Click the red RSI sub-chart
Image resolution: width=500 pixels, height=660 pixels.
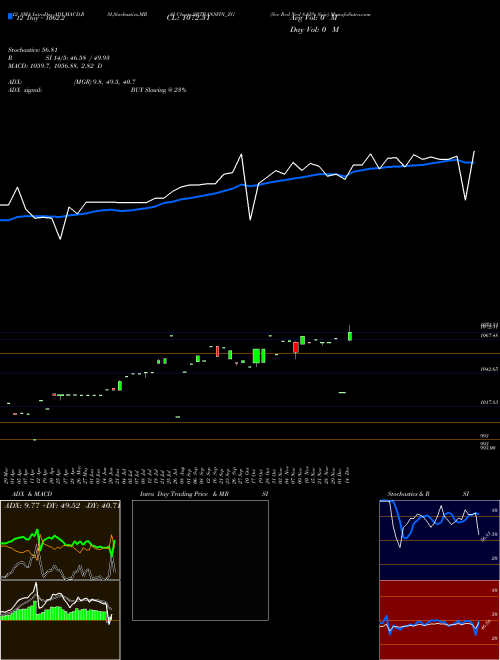coord(439,620)
